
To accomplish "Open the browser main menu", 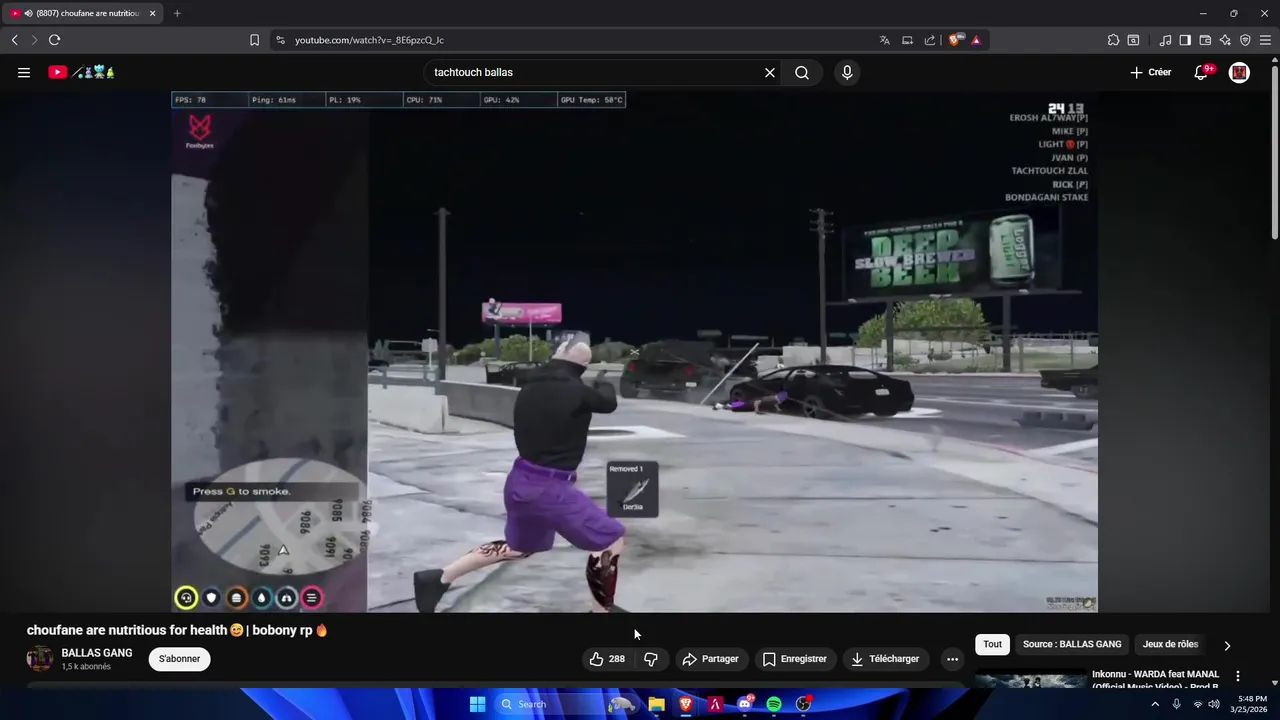I will (x=1266, y=40).
